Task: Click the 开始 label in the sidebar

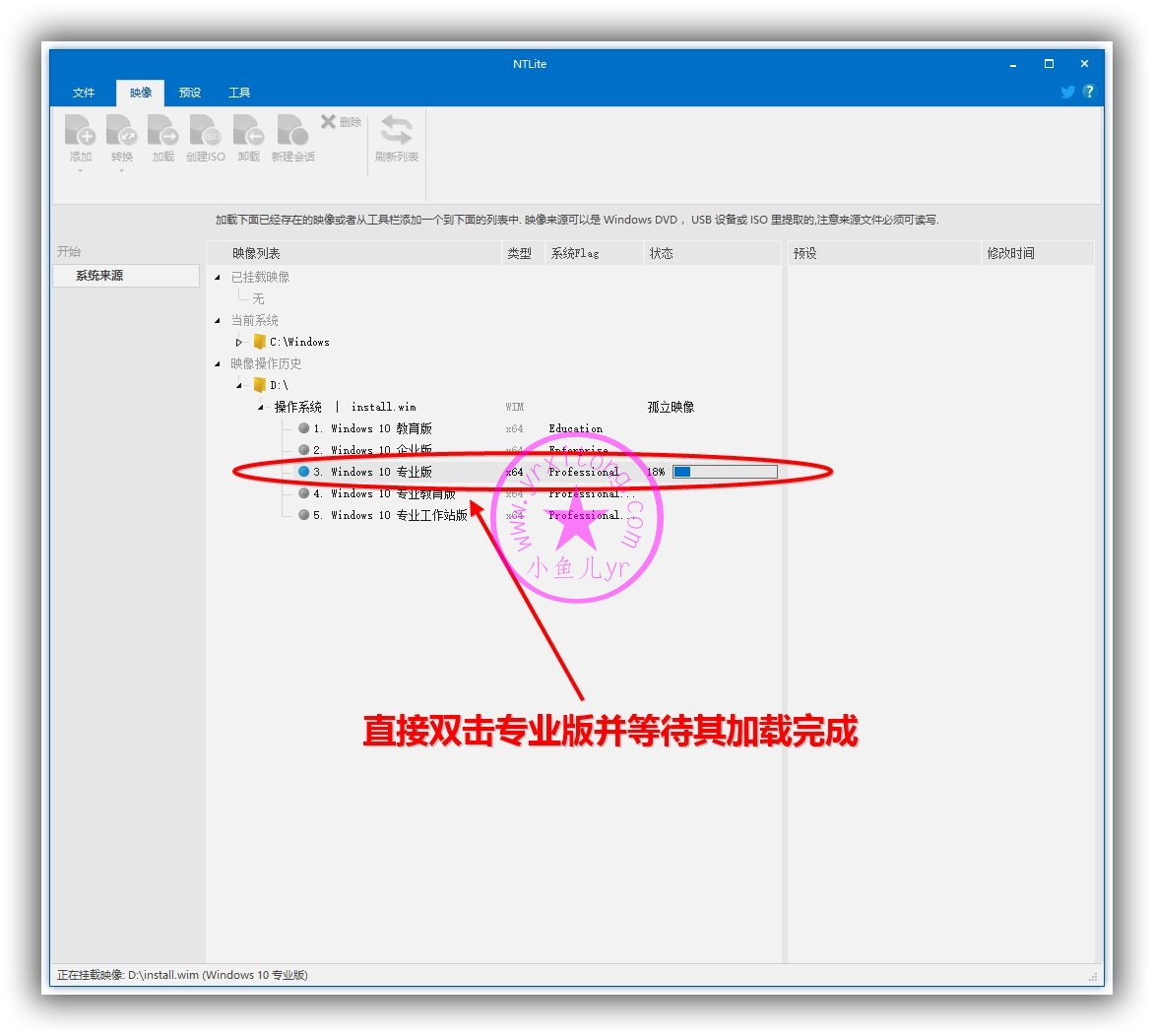Action: 69,251
